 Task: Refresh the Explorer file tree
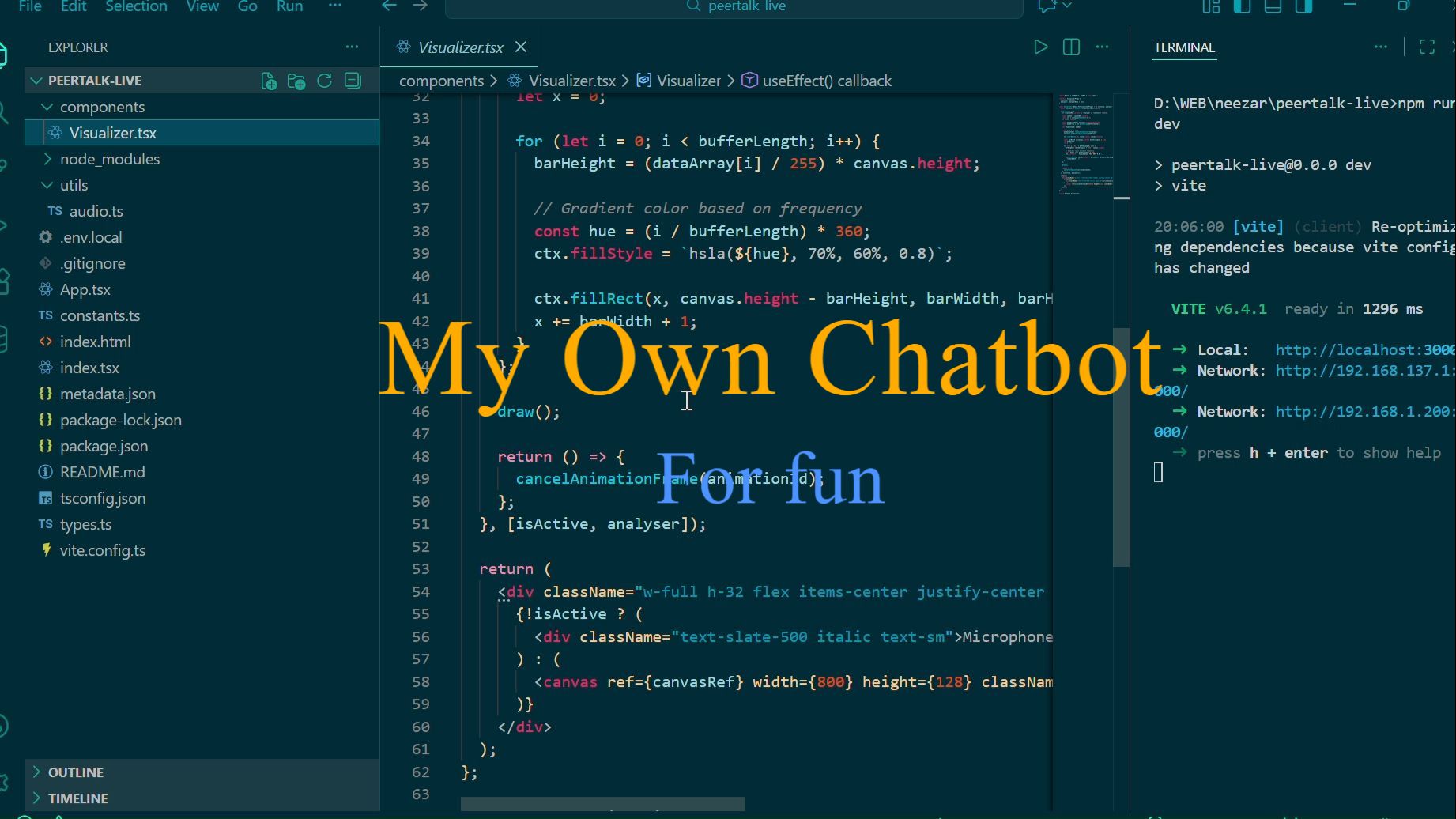pos(324,81)
